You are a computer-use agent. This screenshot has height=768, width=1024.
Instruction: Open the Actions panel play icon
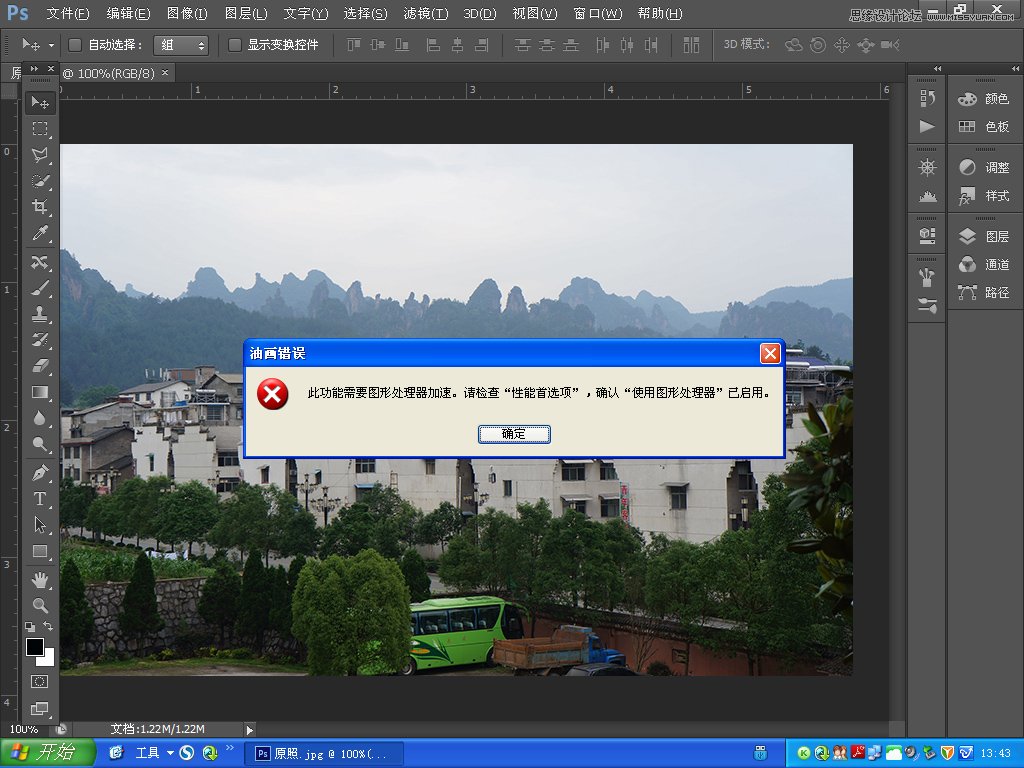click(x=927, y=126)
